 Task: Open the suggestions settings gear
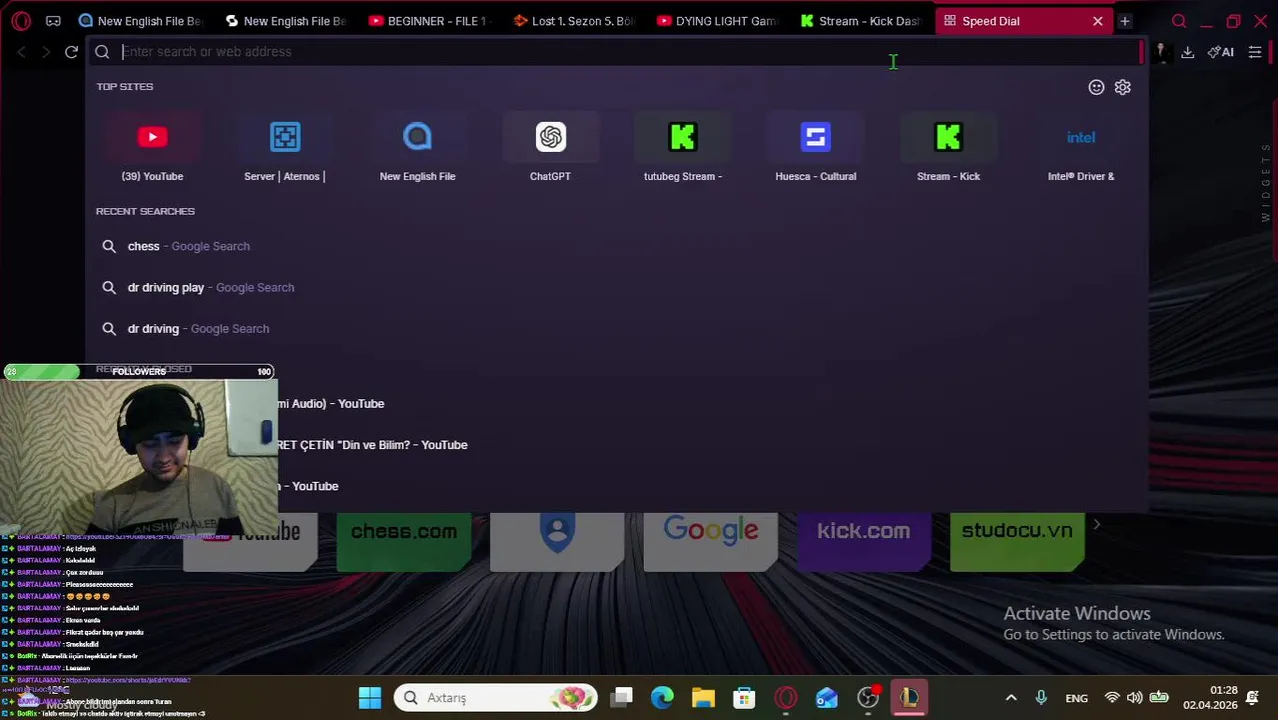click(1123, 87)
